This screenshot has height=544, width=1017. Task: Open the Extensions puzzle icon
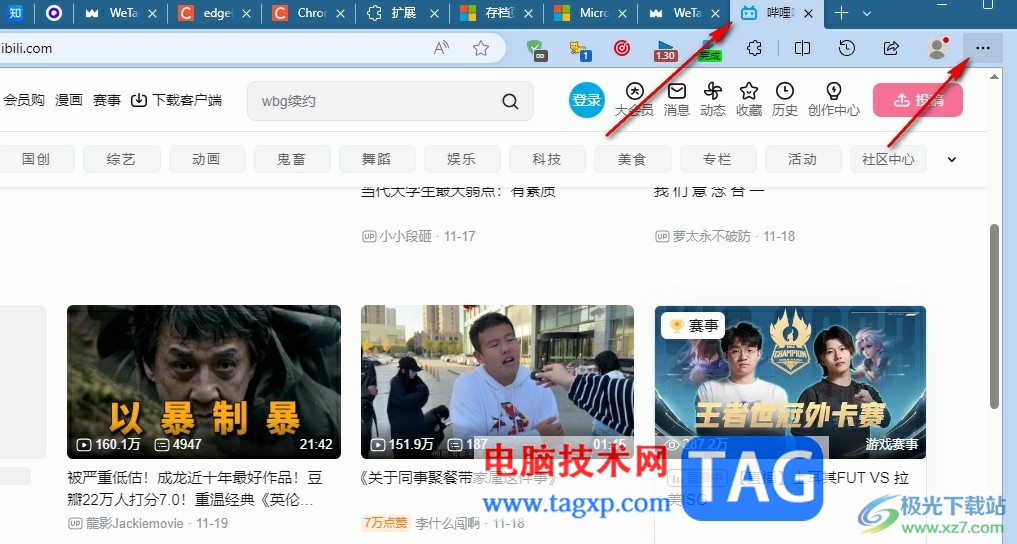pyautogui.click(x=754, y=48)
